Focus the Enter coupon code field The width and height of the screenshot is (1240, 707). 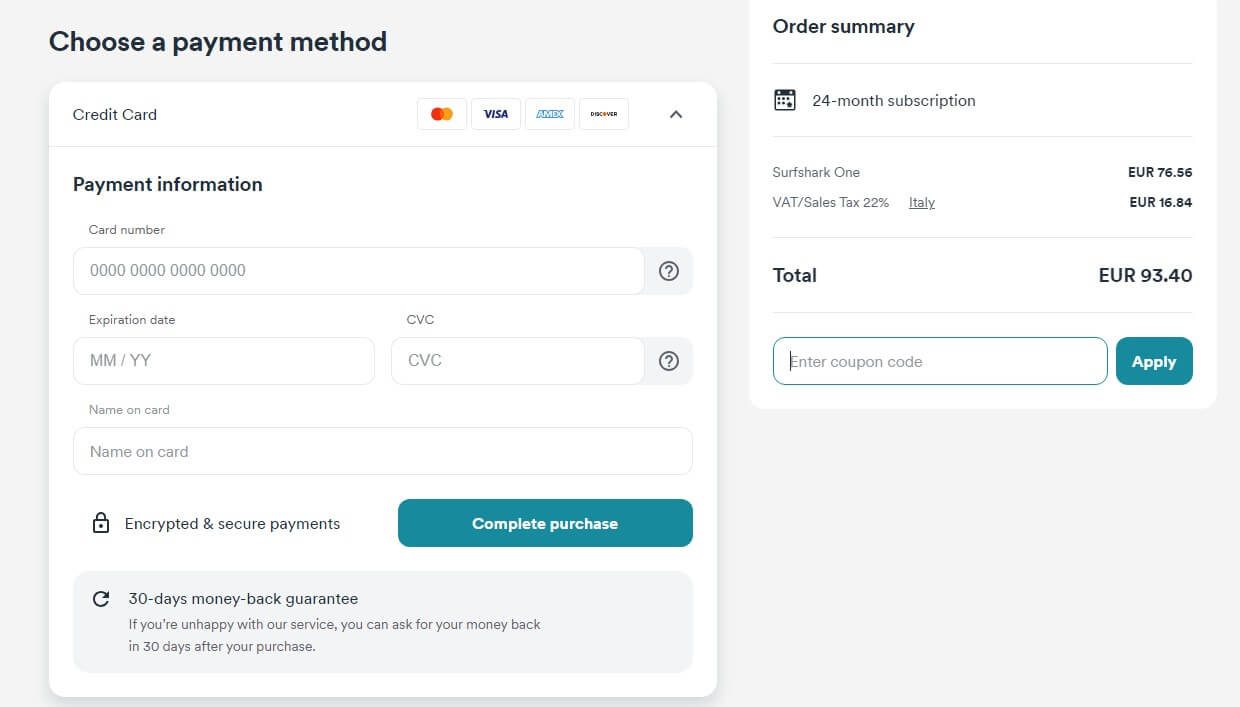click(940, 361)
